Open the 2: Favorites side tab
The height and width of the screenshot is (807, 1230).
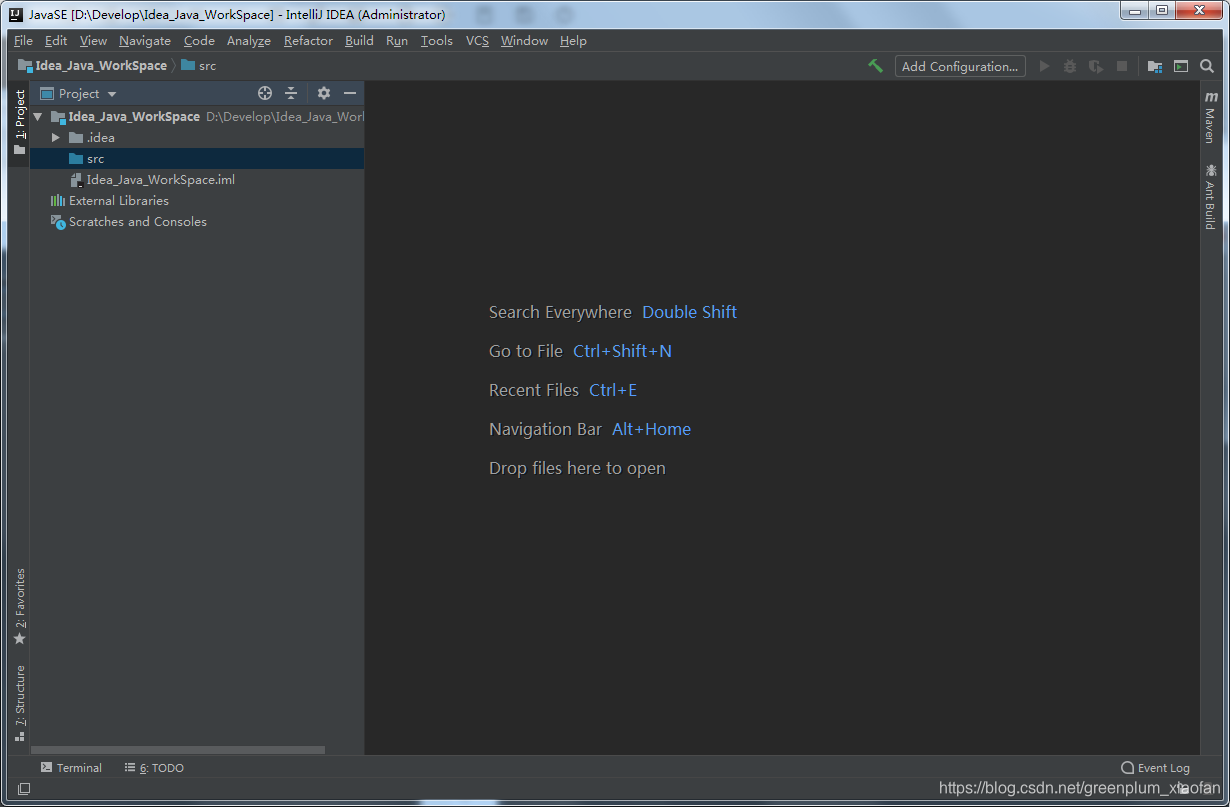pos(19,607)
